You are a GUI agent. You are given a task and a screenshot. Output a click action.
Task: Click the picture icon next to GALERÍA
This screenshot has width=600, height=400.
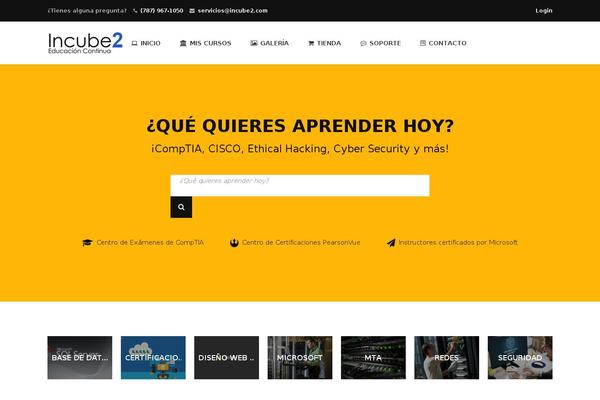pyautogui.click(x=254, y=43)
